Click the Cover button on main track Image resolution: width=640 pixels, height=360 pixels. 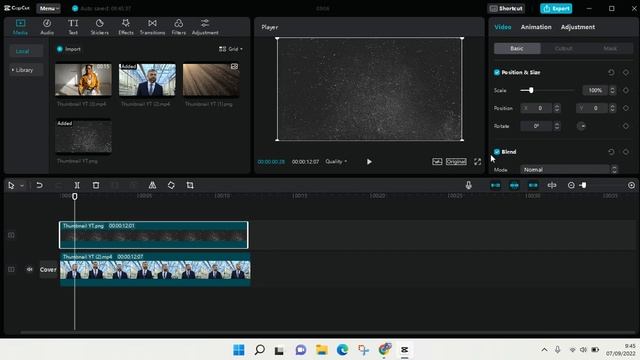tap(48, 269)
